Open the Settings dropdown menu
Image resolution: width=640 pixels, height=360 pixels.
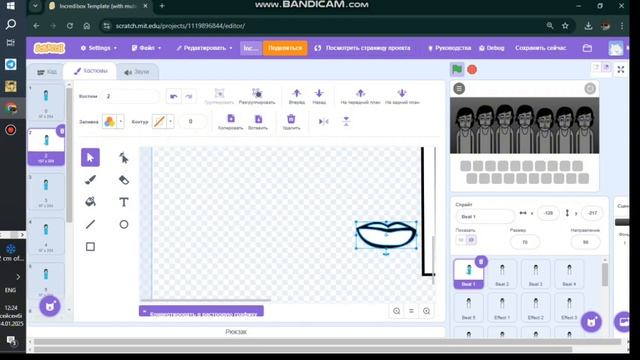click(x=98, y=48)
